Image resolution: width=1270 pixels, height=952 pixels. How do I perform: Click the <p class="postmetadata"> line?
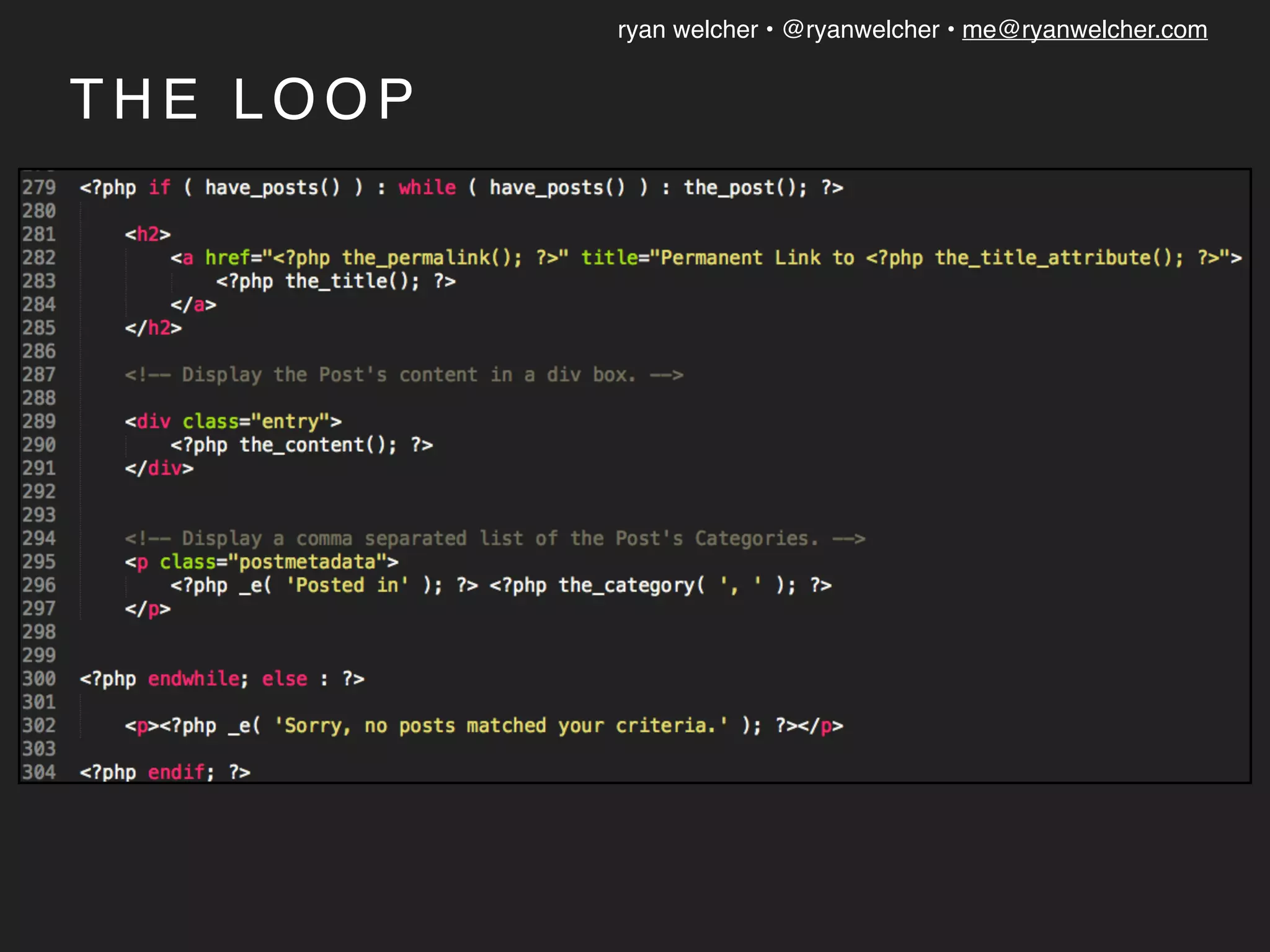(262, 562)
